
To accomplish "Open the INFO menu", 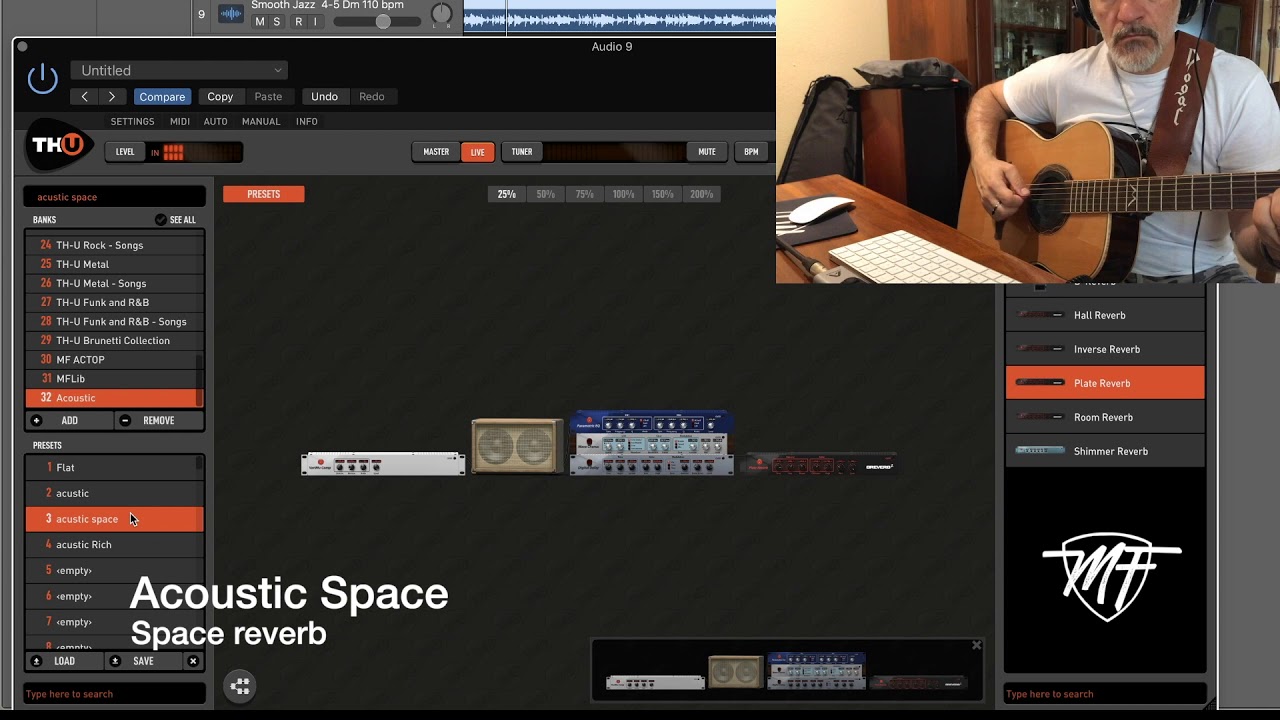I will coord(307,122).
